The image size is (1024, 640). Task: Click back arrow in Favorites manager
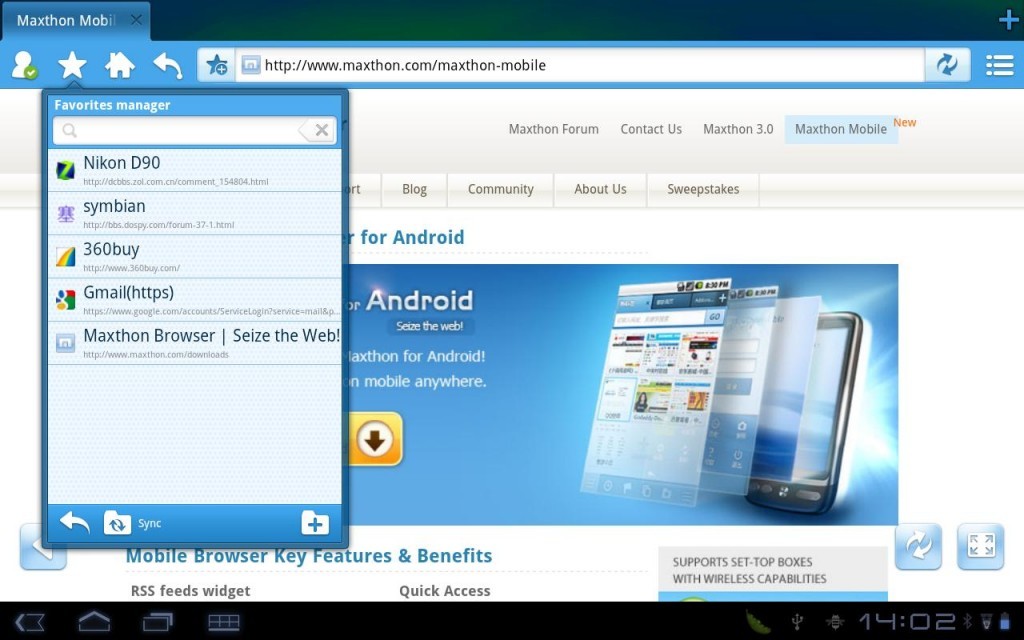(x=74, y=523)
